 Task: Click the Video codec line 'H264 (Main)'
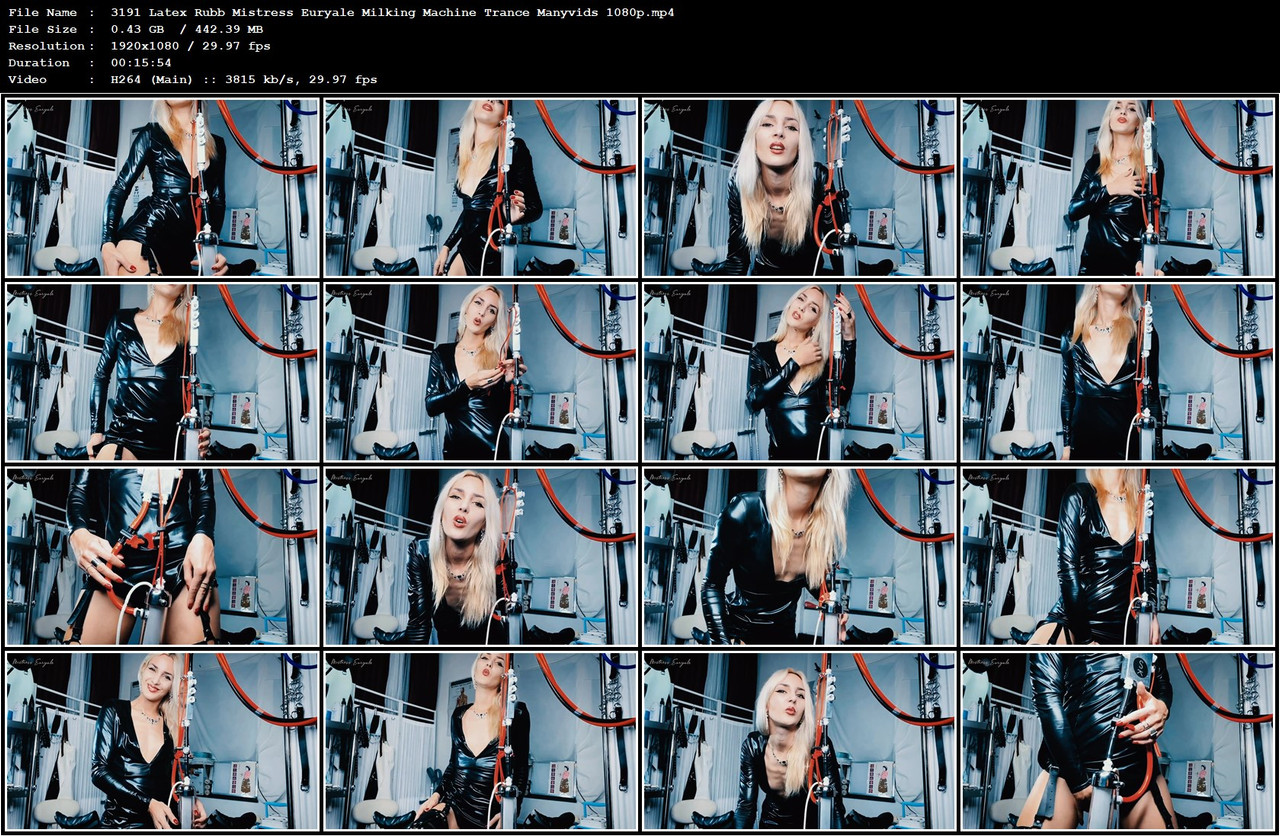(156, 79)
